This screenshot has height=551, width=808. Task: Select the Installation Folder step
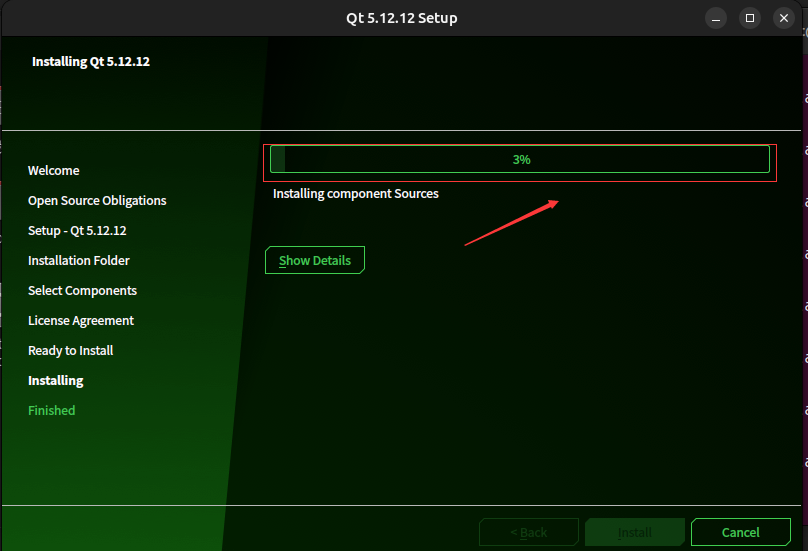click(x=79, y=260)
